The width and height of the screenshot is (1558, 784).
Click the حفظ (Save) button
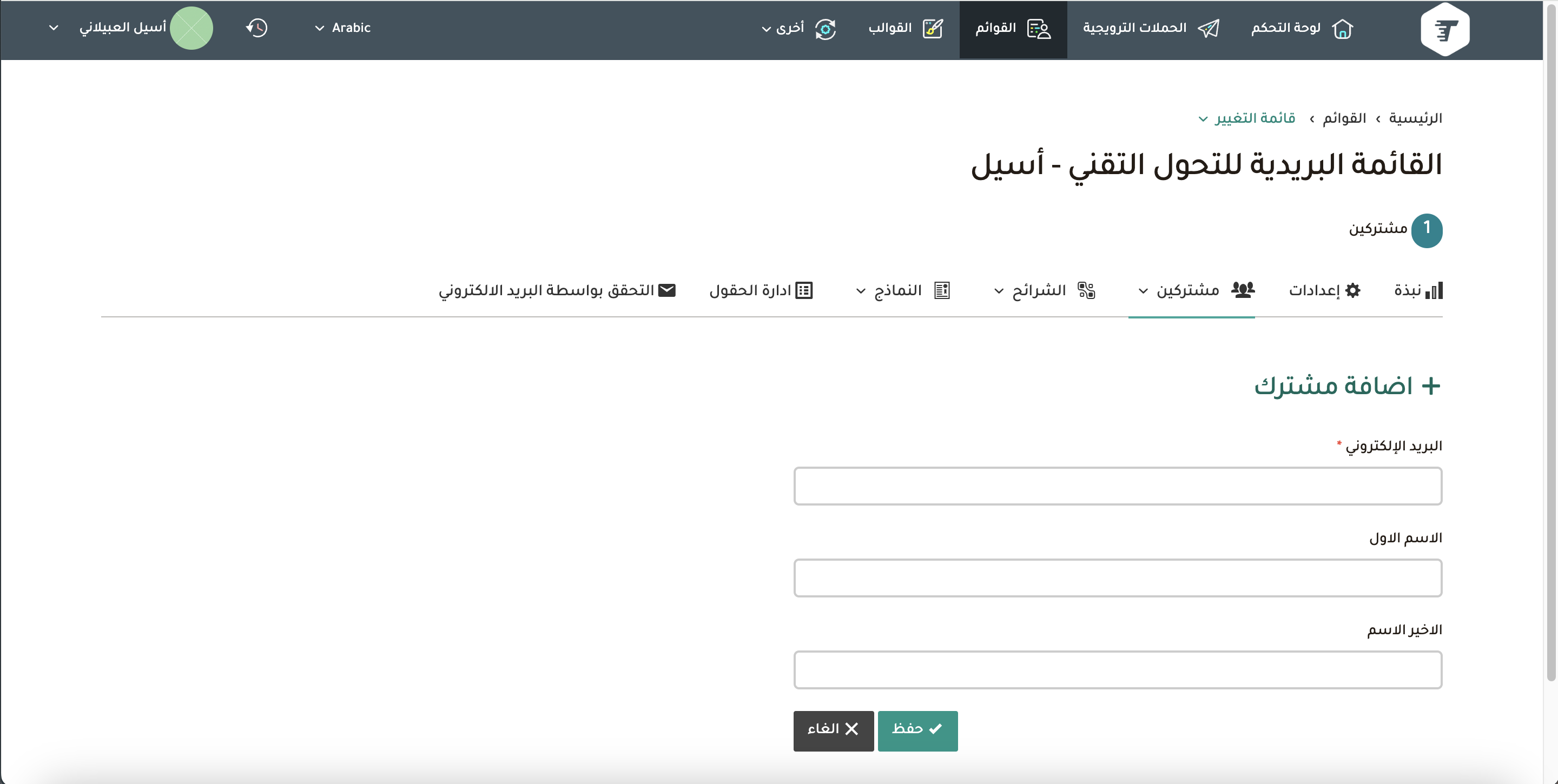click(917, 730)
